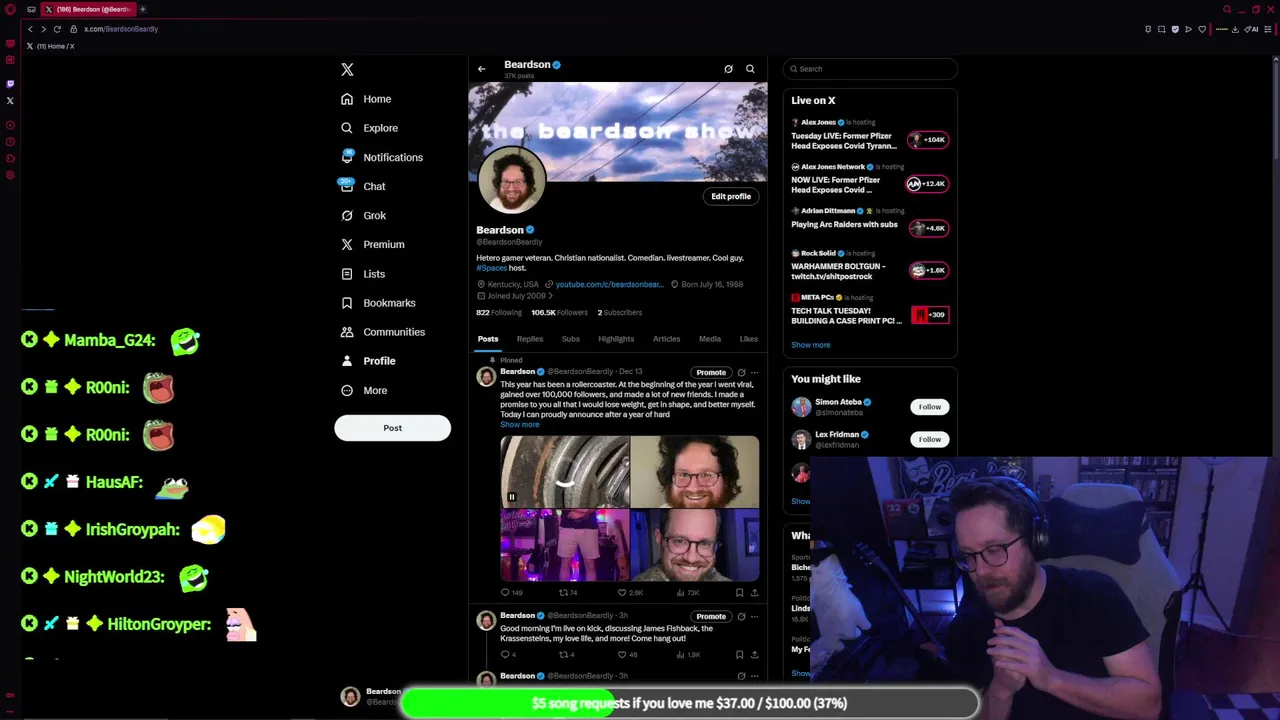
Task: Switch to the Highlights tab
Action: 616,339
